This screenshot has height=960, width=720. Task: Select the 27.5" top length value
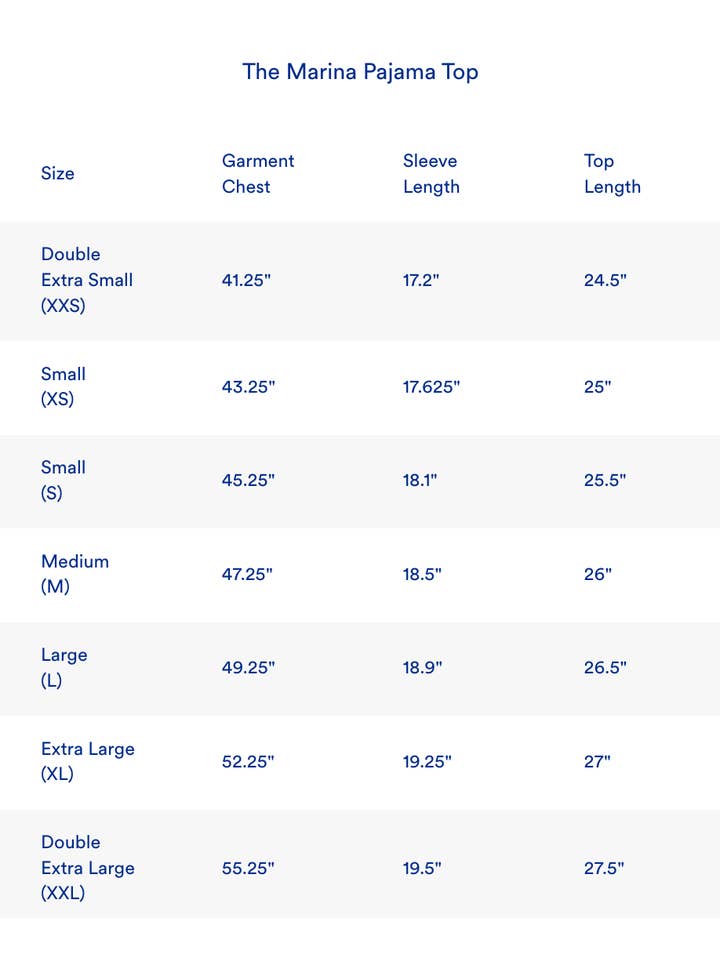[604, 868]
